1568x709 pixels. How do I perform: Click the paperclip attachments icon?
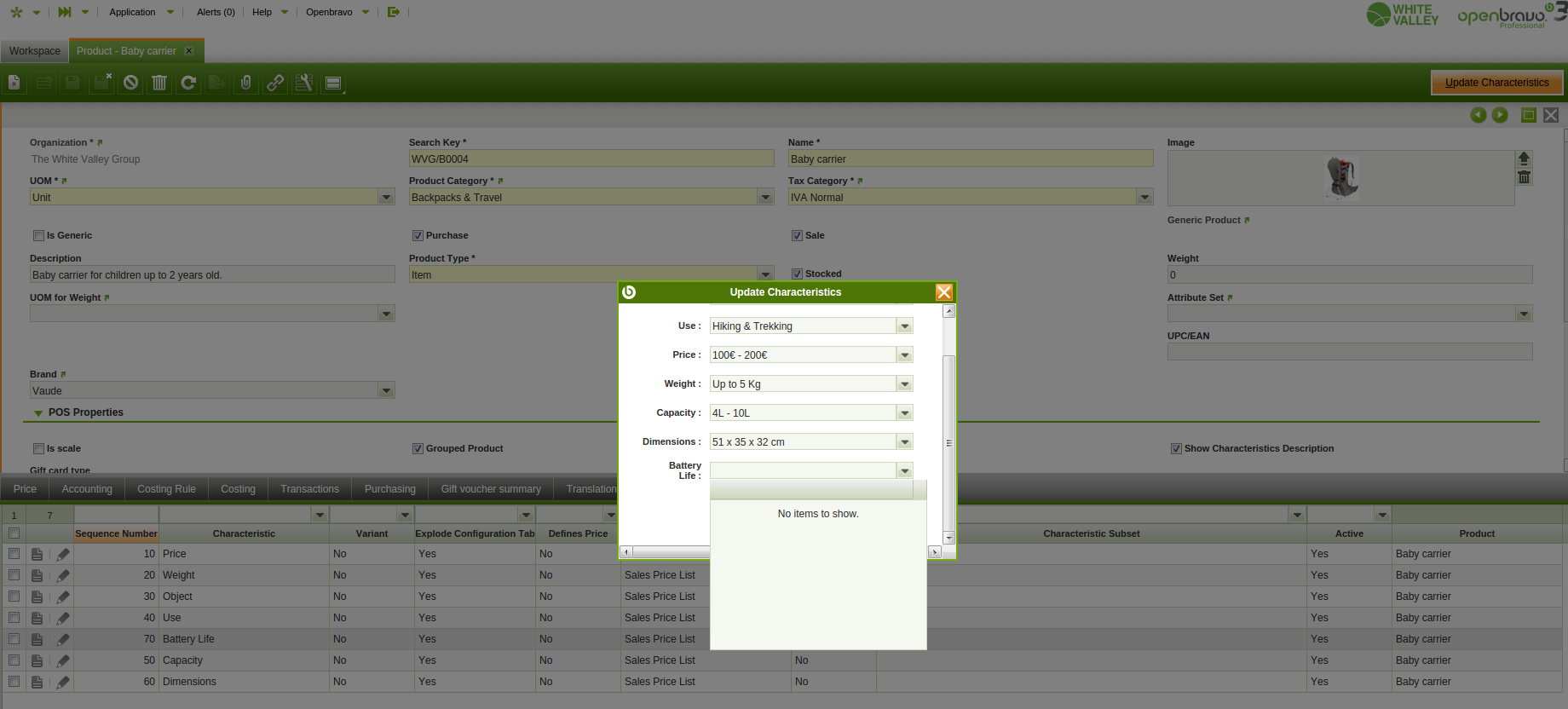pos(246,83)
